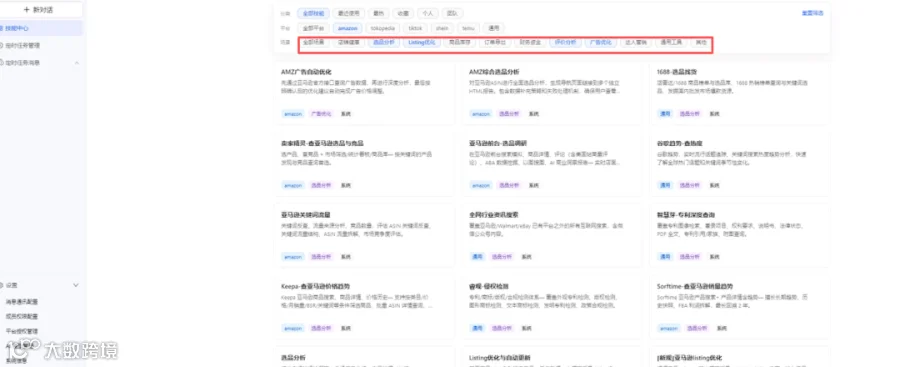Open the Sorftime-查亚马逊销量趋势 skill card
This screenshot has width=900, height=367.
coord(739,307)
